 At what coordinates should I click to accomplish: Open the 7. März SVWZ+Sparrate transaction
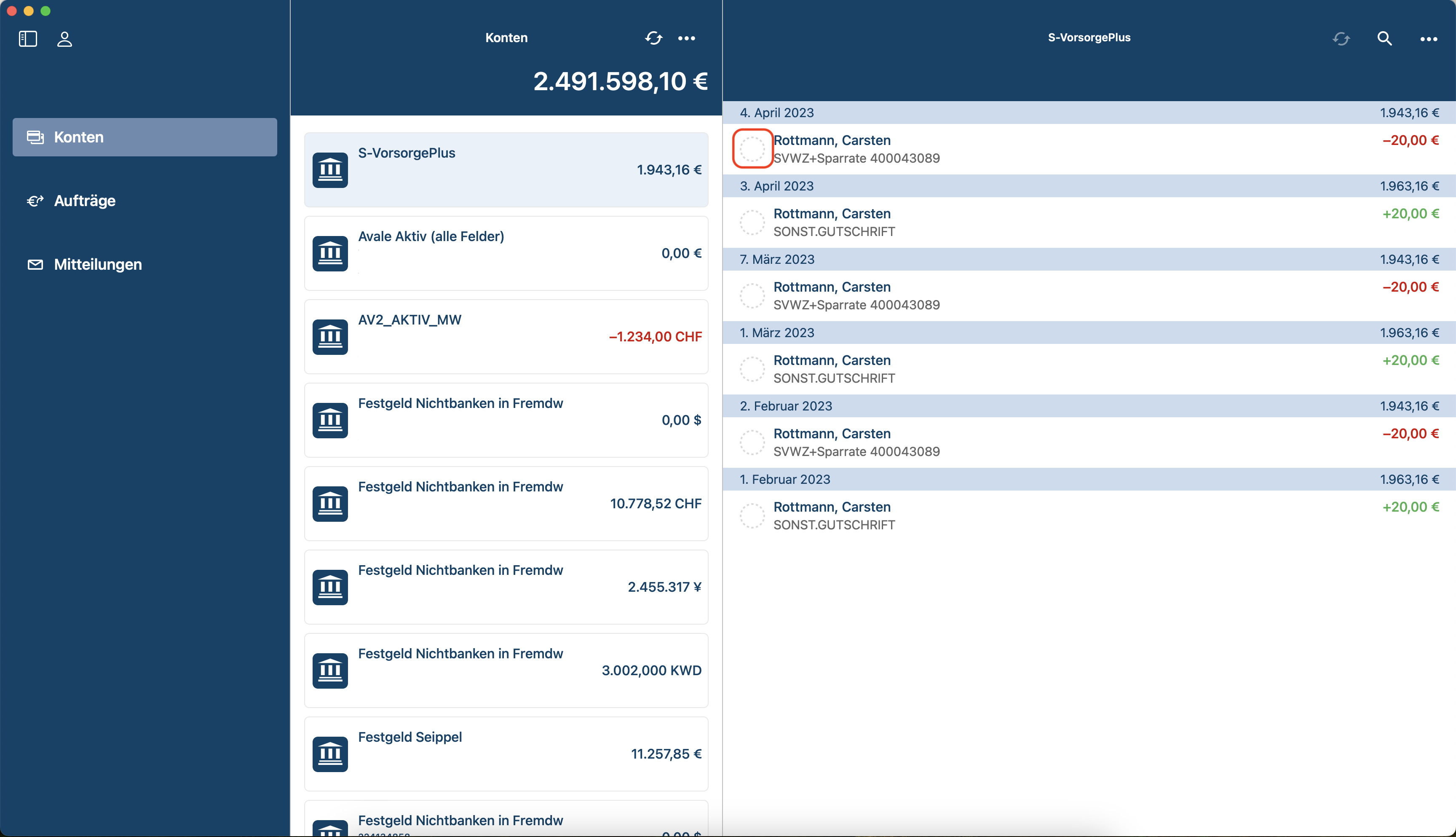(x=1089, y=295)
